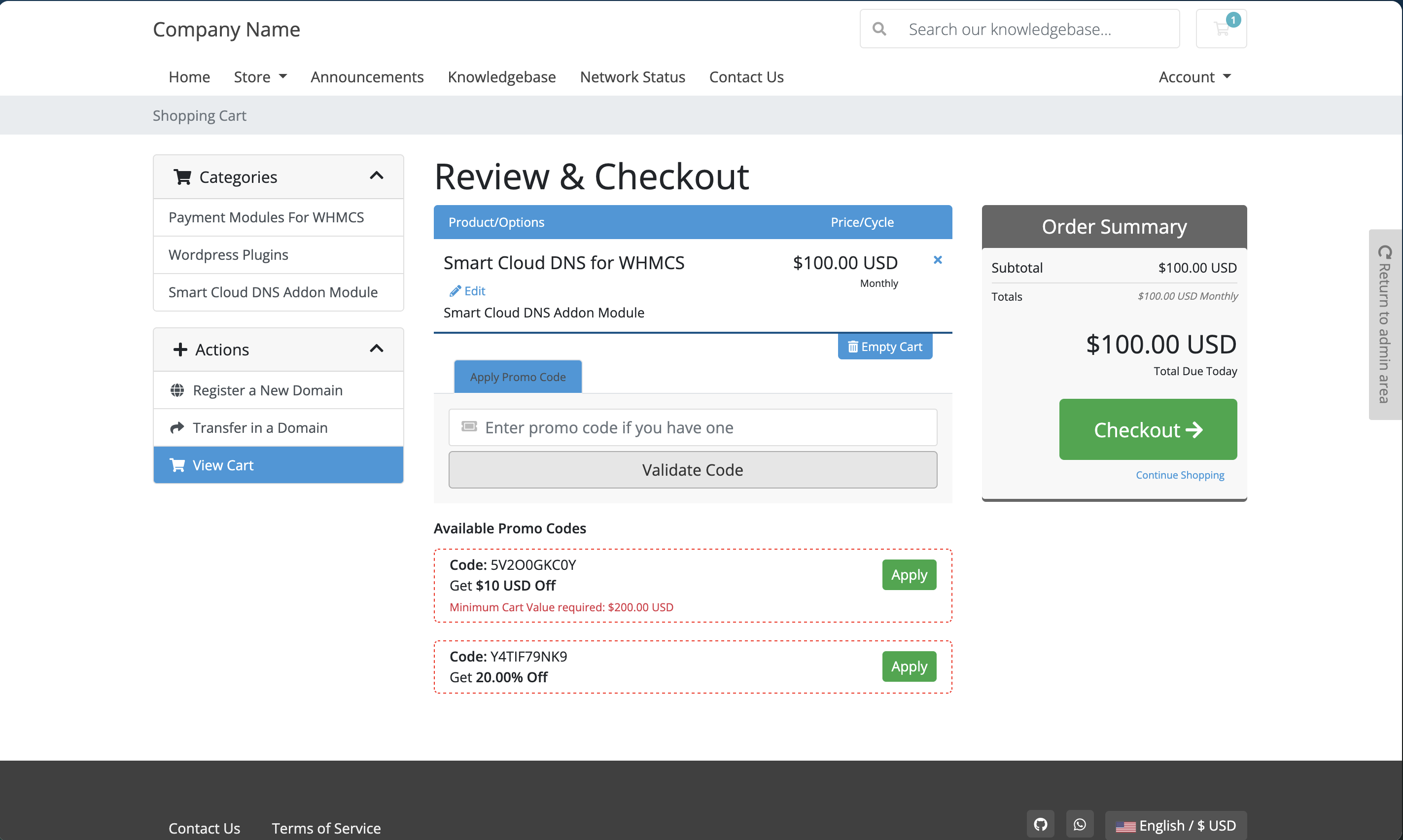Click the promo code input field
This screenshot has height=840, width=1403.
tap(692, 427)
